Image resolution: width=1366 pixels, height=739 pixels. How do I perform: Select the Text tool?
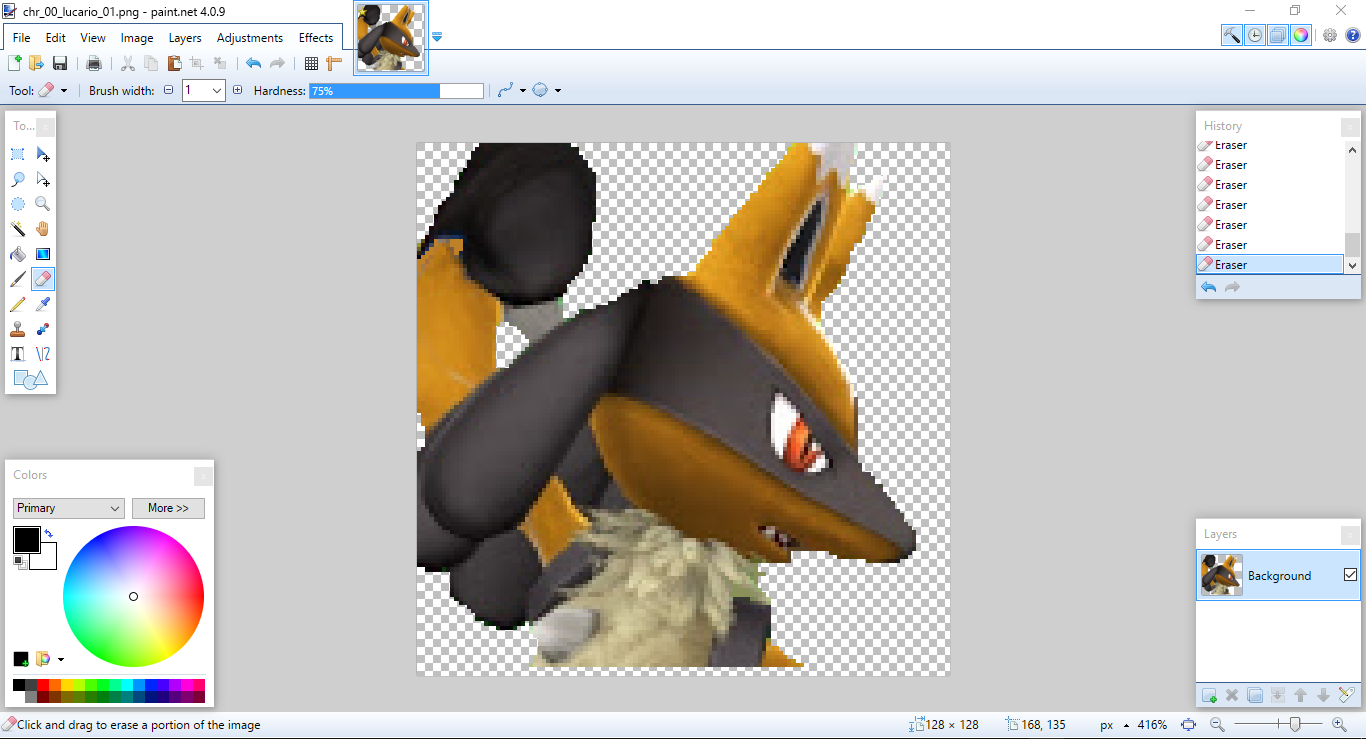tap(17, 353)
